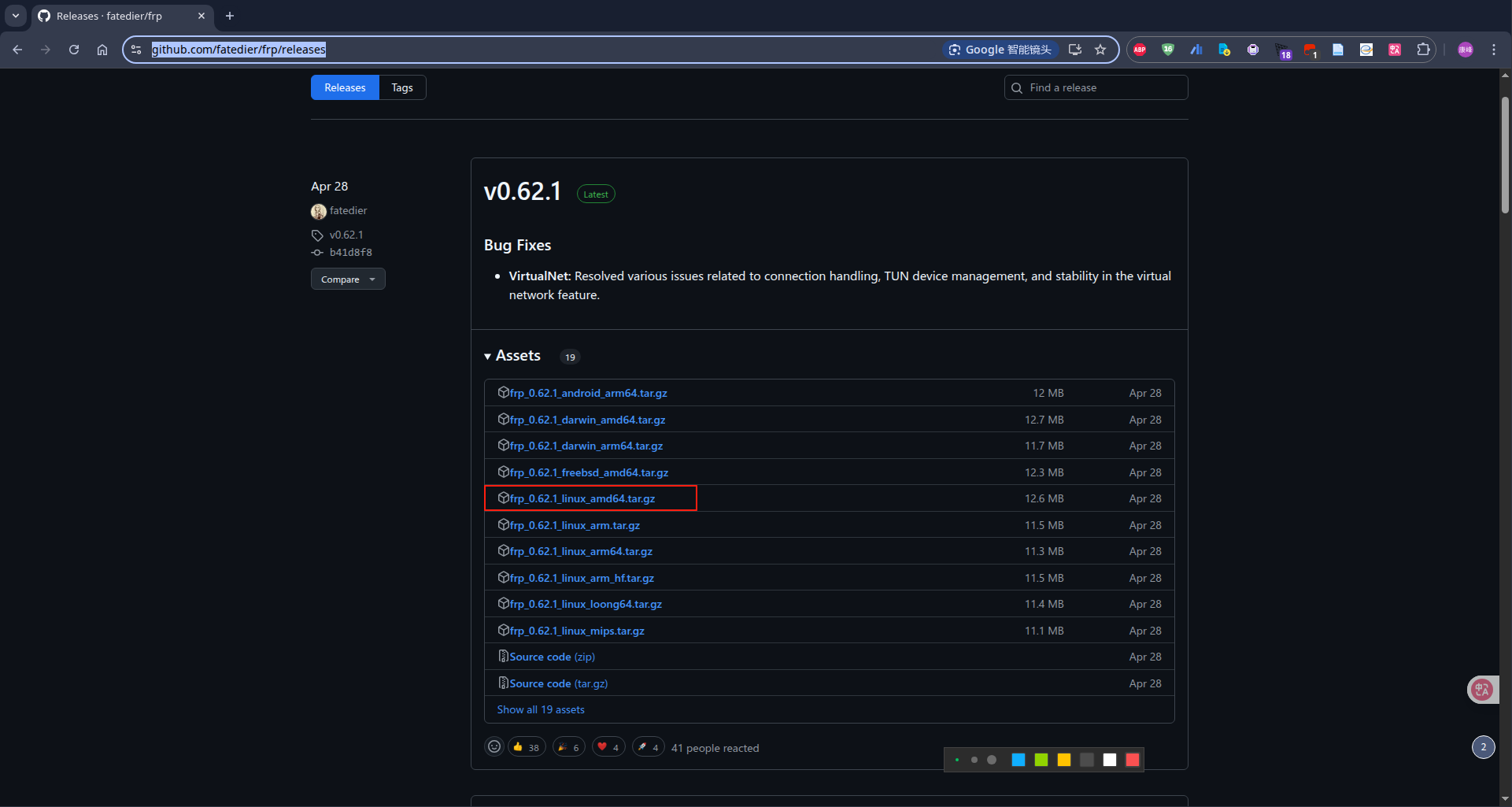This screenshot has height=807, width=1512.
Task: Select the smallest green pen size dot
Action: tap(957, 760)
